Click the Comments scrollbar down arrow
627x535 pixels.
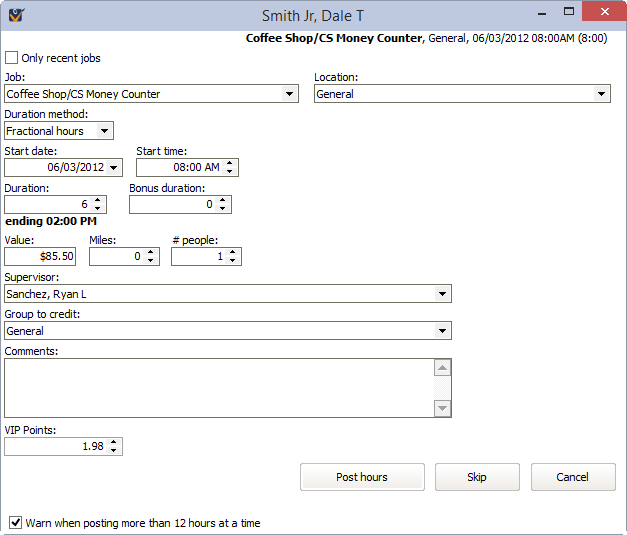pos(442,408)
